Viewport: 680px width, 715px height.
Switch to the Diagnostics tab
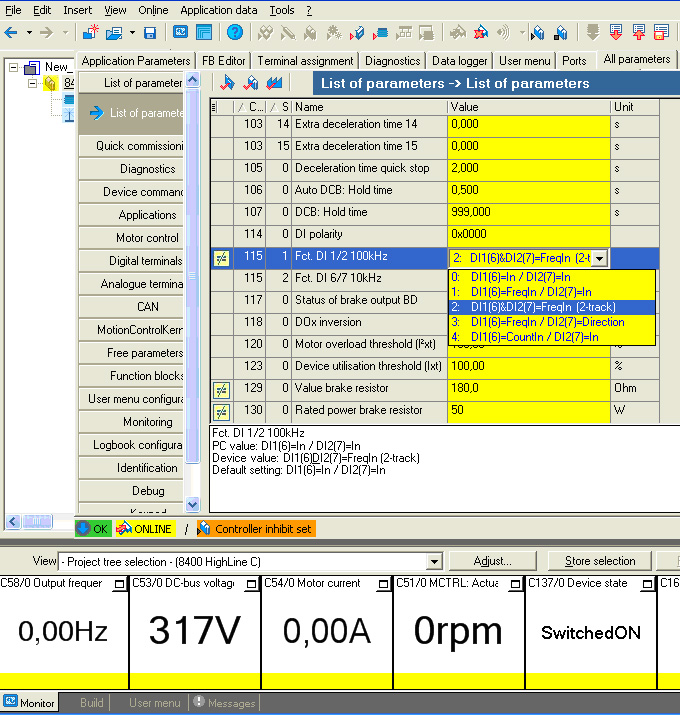[392, 61]
